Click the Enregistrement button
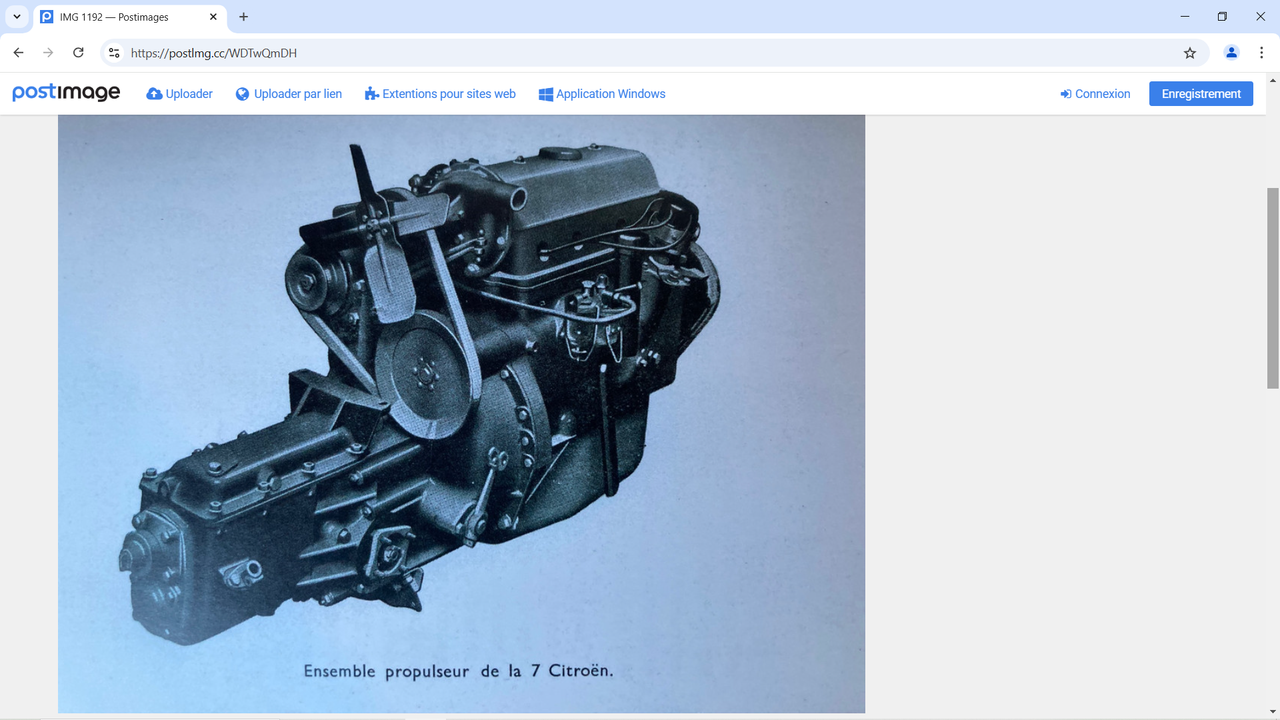 [1201, 94]
